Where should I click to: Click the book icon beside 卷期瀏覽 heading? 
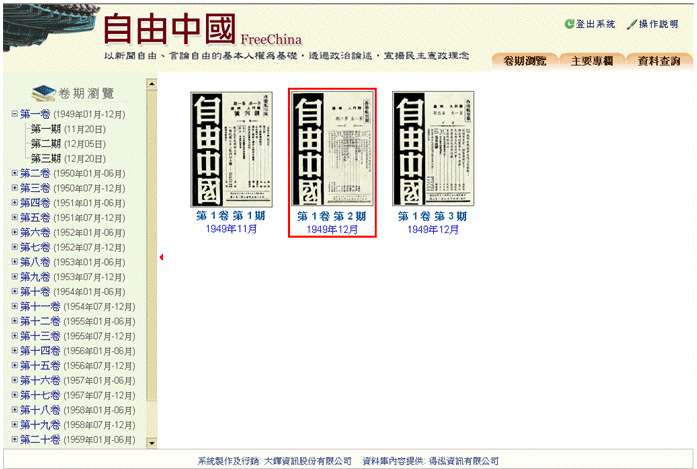[x=43, y=93]
